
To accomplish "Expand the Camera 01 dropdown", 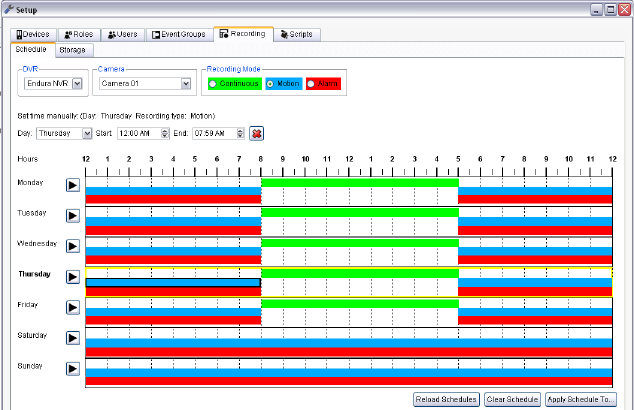I will tap(184, 84).
